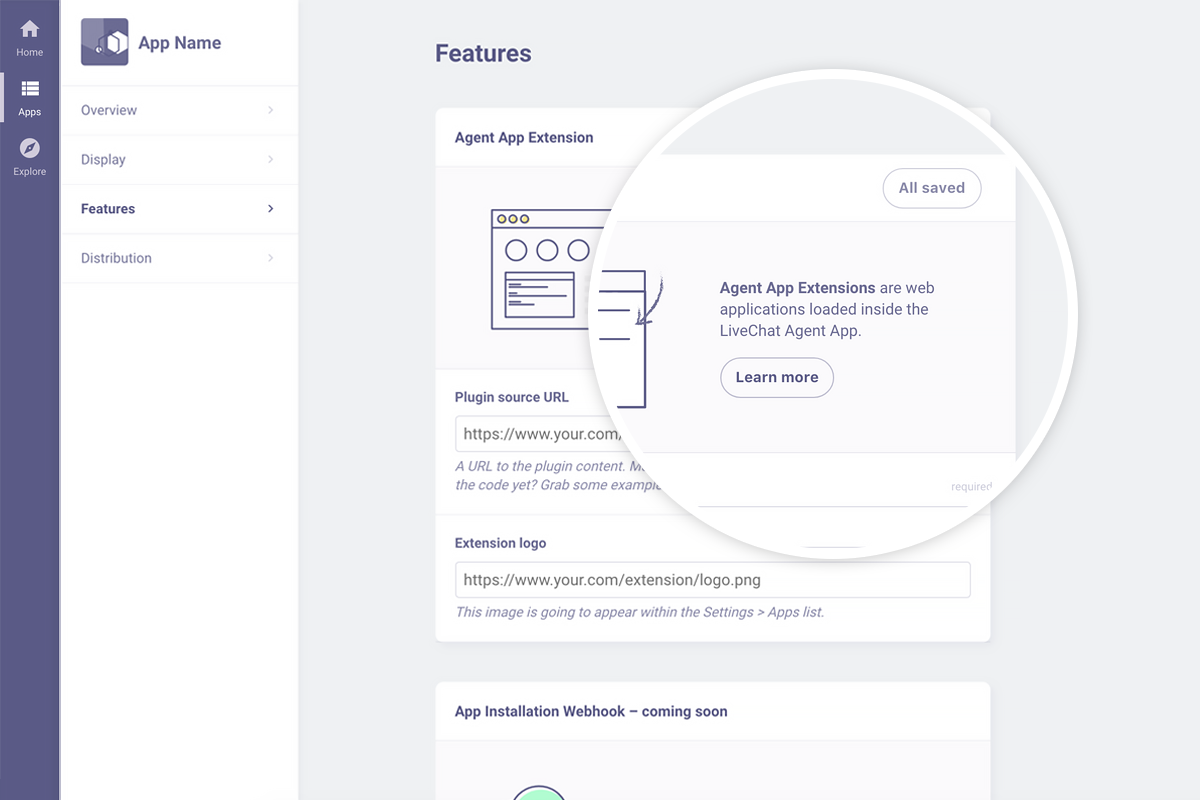Go to Home in the left rail
The width and height of the screenshot is (1200, 800).
pos(30,38)
